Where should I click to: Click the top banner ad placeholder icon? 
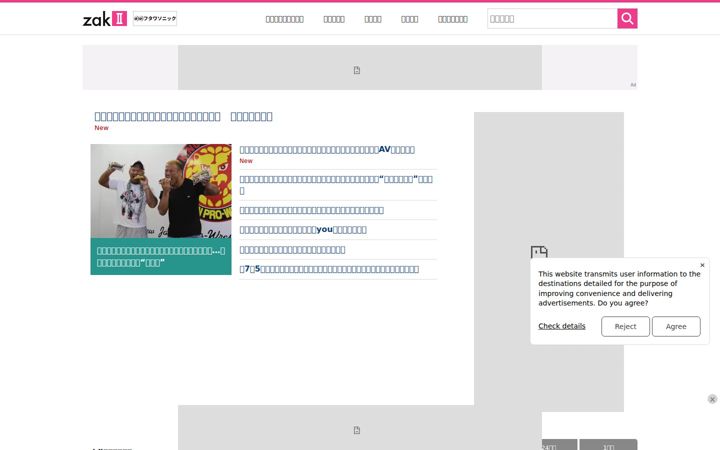[357, 70]
